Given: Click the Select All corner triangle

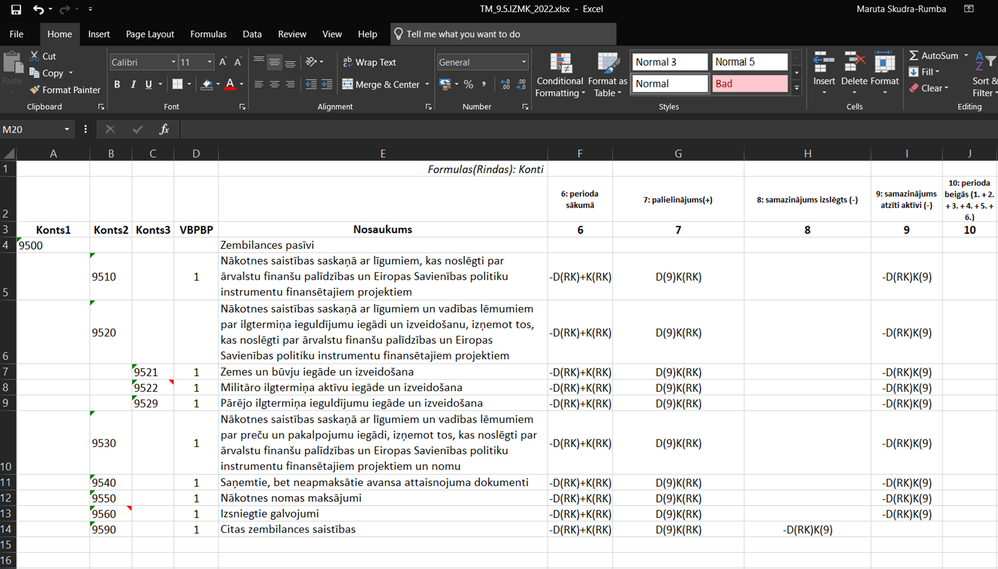Looking at the screenshot, I should click(x=8, y=153).
